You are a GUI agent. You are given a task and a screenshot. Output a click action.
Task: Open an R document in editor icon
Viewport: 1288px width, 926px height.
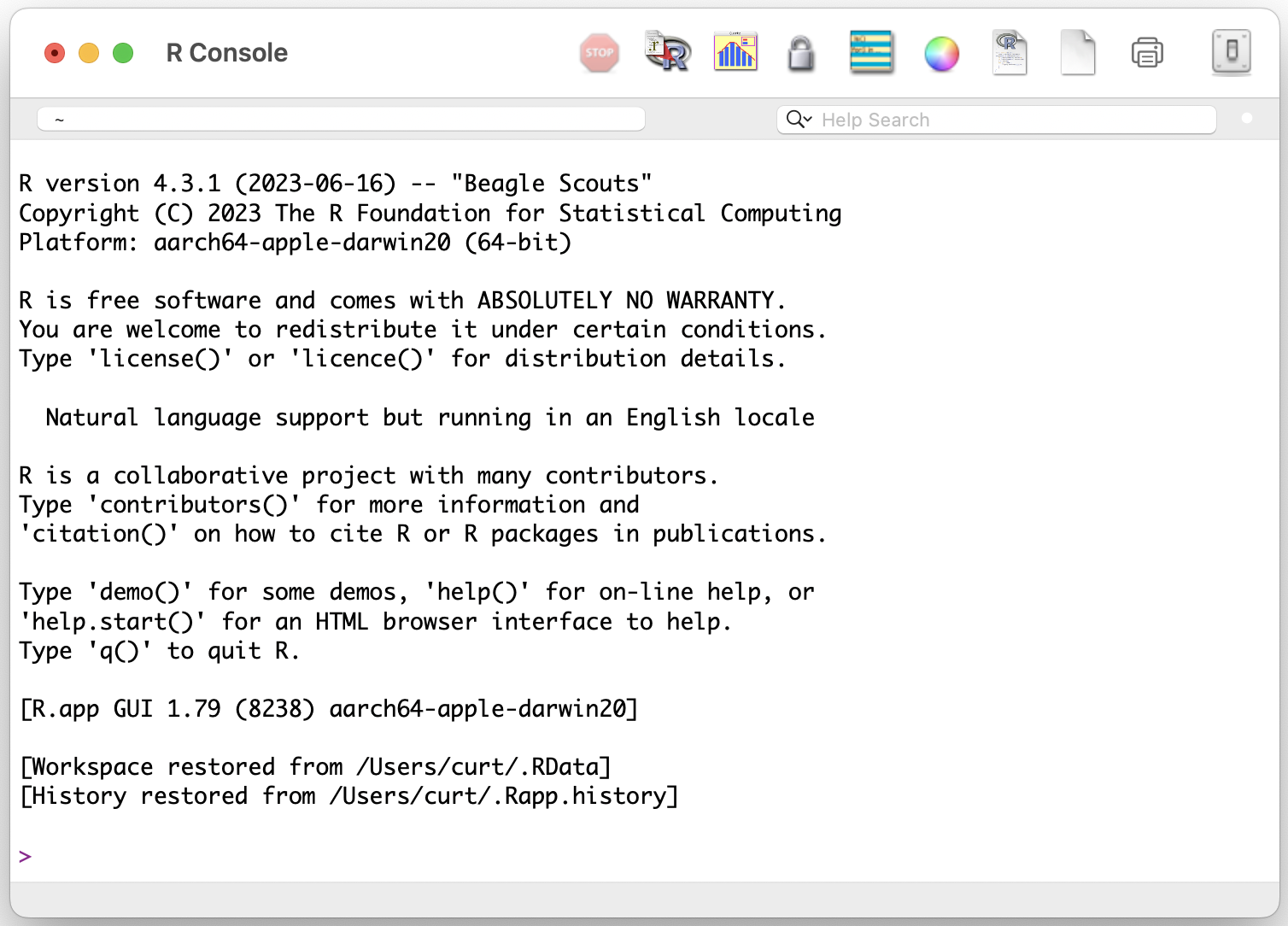tap(1010, 53)
